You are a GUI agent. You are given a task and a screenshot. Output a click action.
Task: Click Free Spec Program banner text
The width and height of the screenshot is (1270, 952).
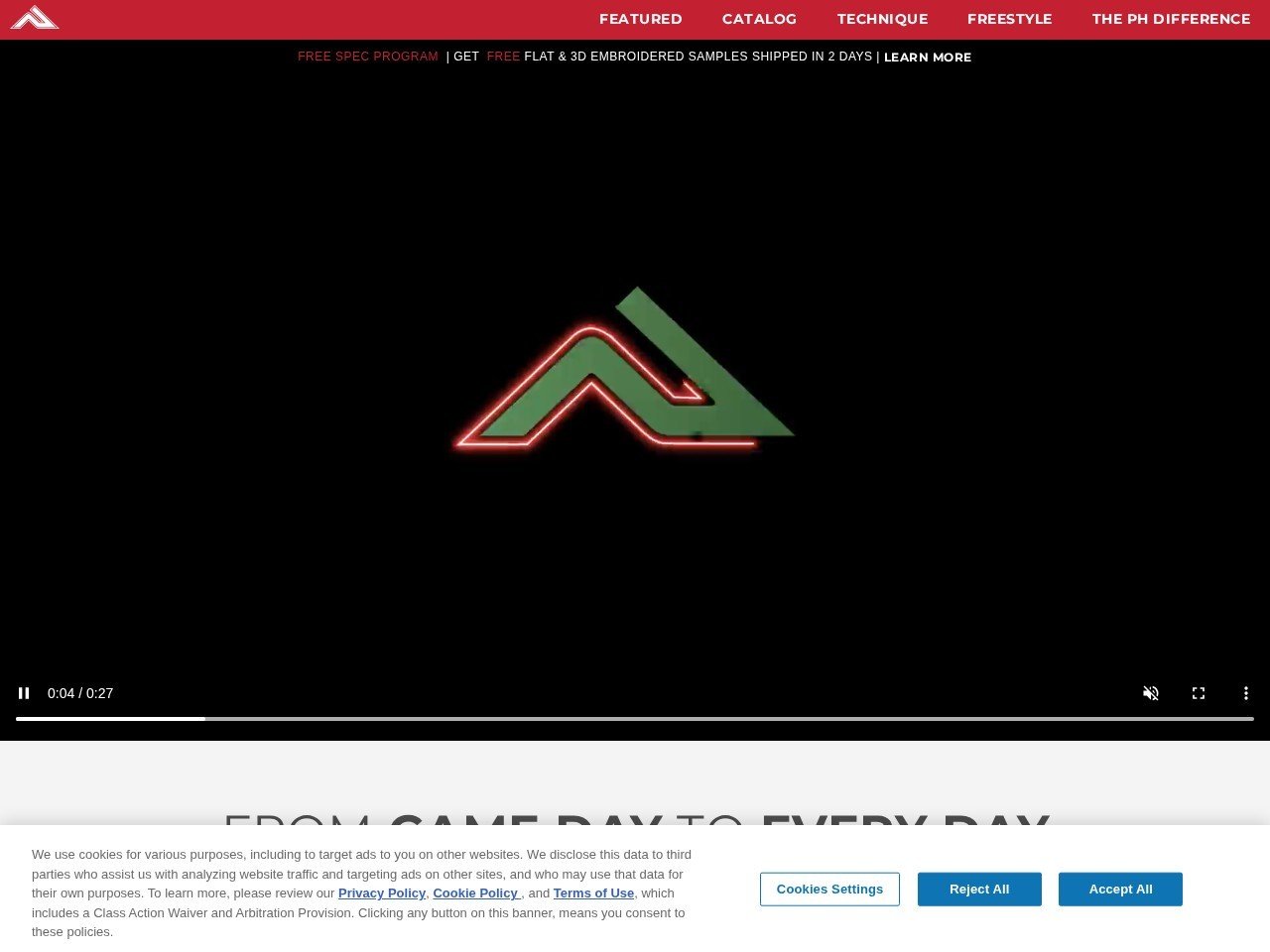[x=368, y=57]
